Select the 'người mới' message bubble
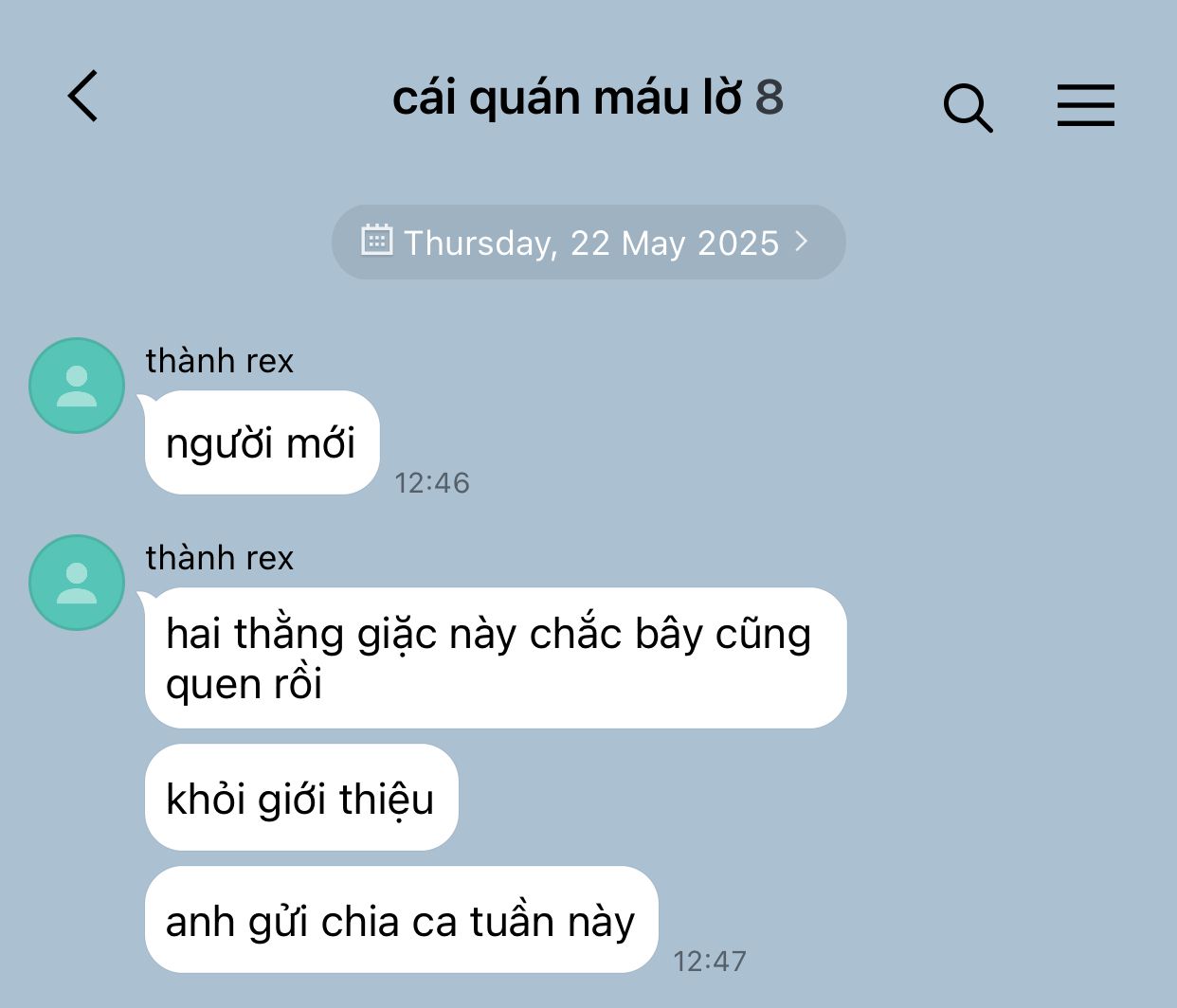This screenshot has height=1008, width=1177. coord(262,442)
